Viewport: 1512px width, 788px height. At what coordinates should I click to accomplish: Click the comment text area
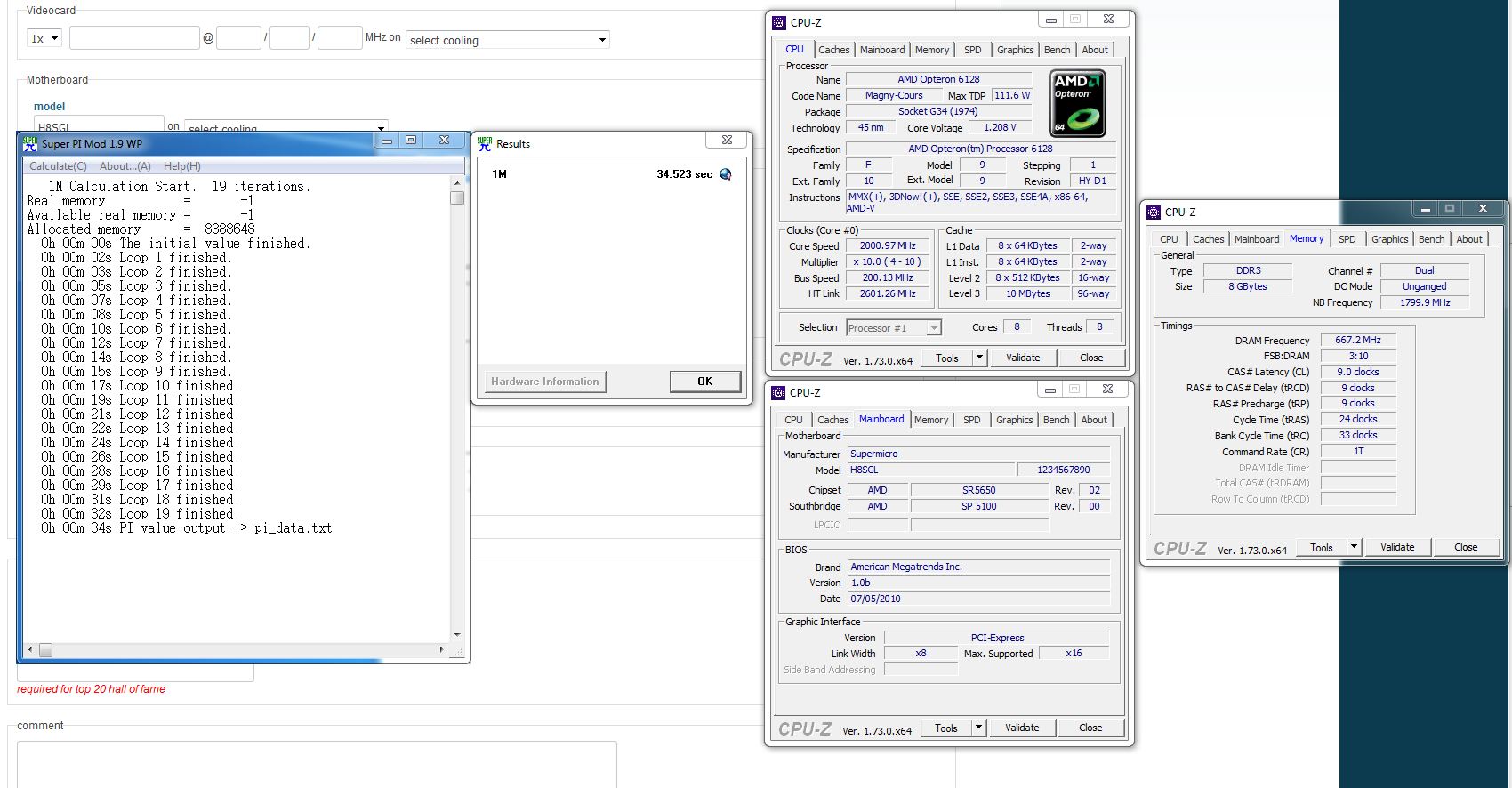tap(317, 764)
